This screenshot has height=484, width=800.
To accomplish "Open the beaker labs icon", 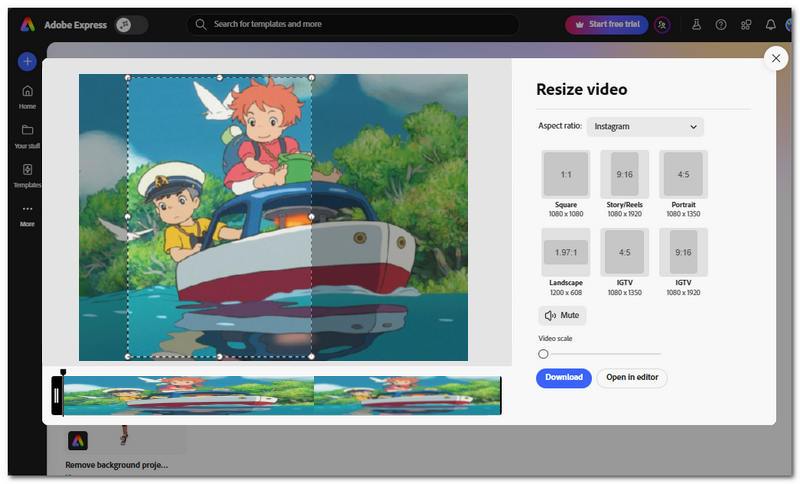I will pos(696,24).
